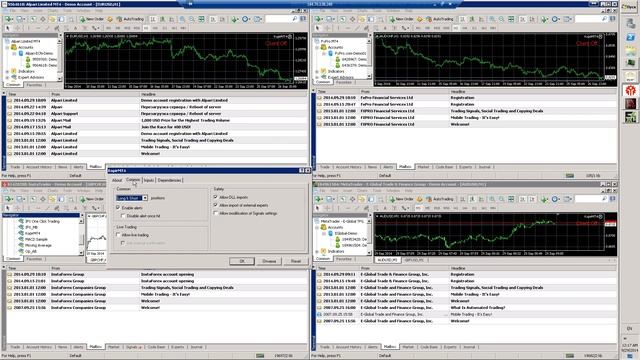Select bar chart icon in E-Global window
Image resolution: width=640 pixels, height=360 pixels.
tap(462, 199)
